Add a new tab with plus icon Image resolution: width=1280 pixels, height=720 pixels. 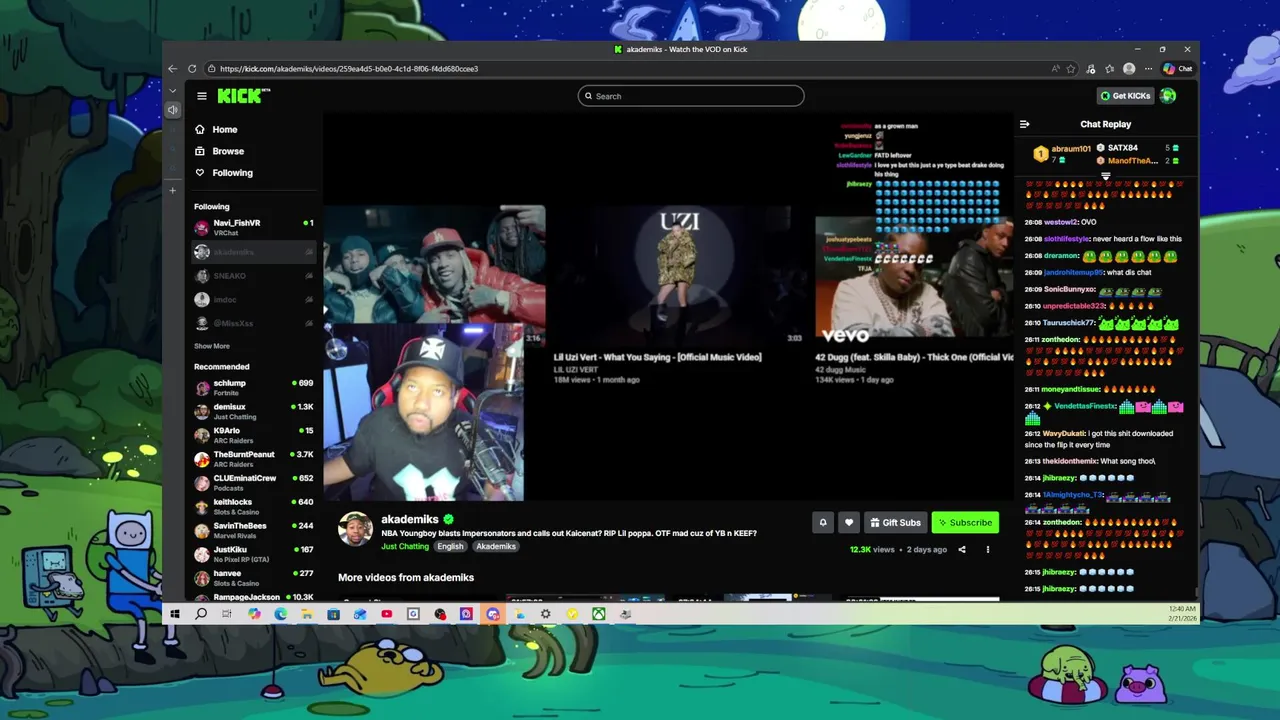173,190
